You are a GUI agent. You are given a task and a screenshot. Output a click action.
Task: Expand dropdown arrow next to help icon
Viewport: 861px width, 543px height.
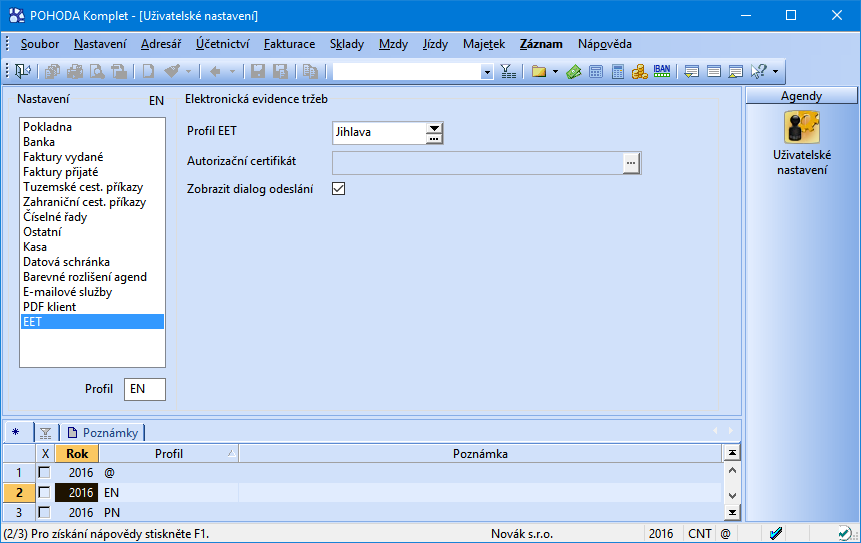tap(775, 71)
